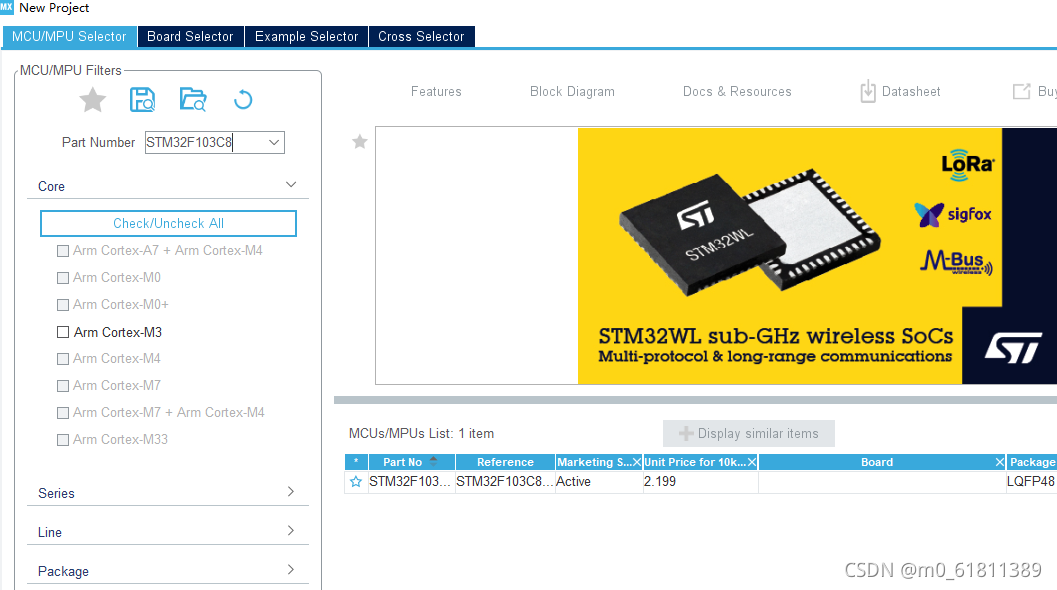Expand the Line filter section

tap(291, 531)
